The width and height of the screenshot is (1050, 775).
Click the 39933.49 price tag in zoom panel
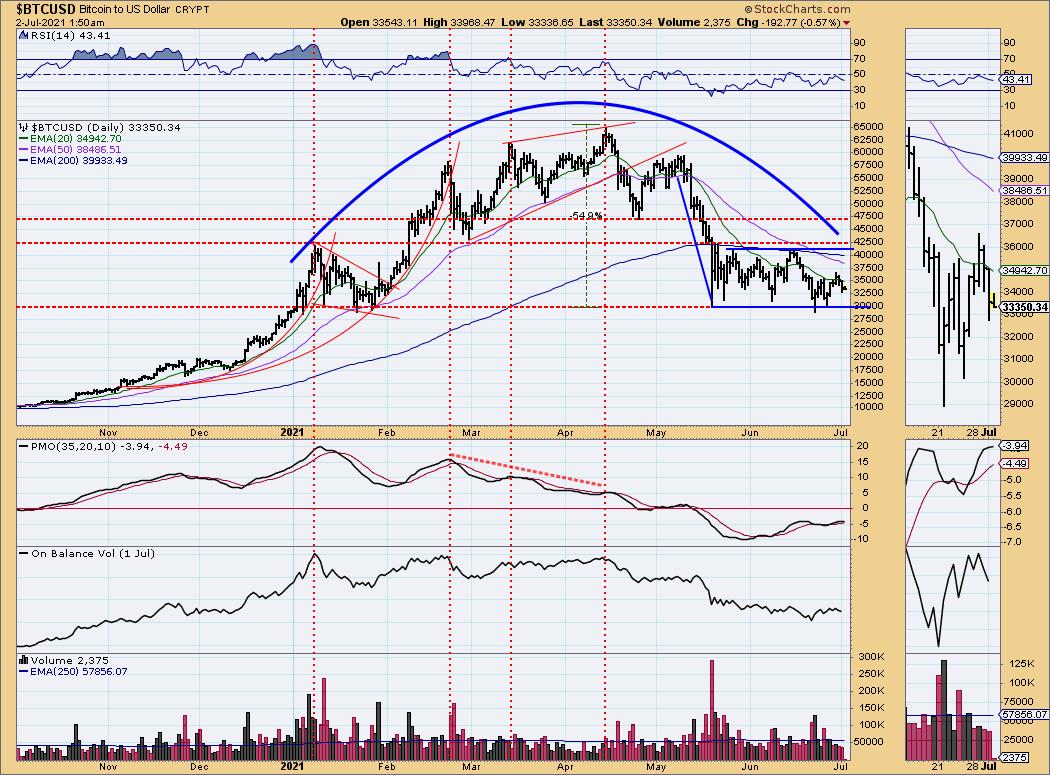pos(1025,158)
